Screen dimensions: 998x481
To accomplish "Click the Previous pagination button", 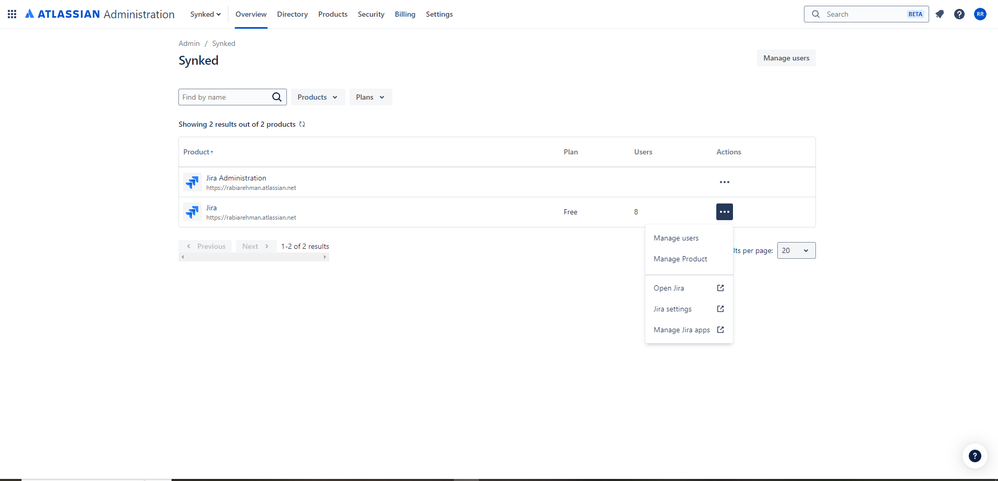I will (205, 246).
